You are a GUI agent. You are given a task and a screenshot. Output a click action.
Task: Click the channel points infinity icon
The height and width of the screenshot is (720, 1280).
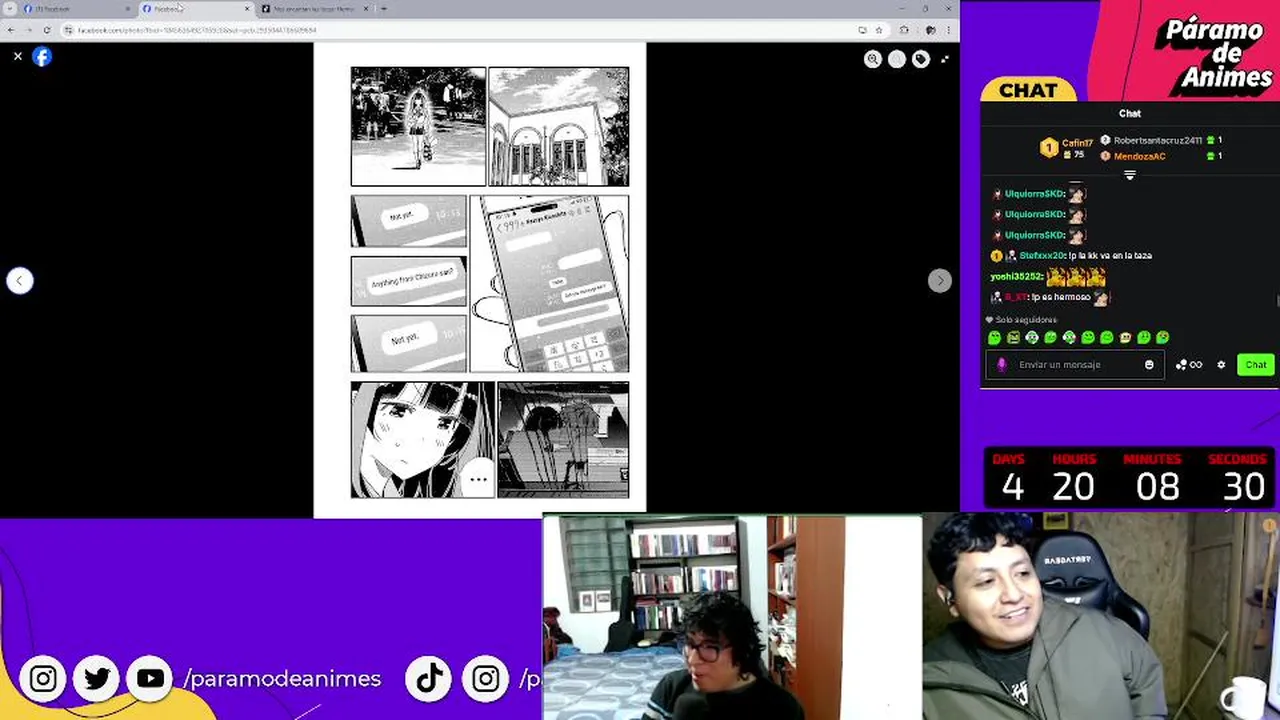[1190, 365]
